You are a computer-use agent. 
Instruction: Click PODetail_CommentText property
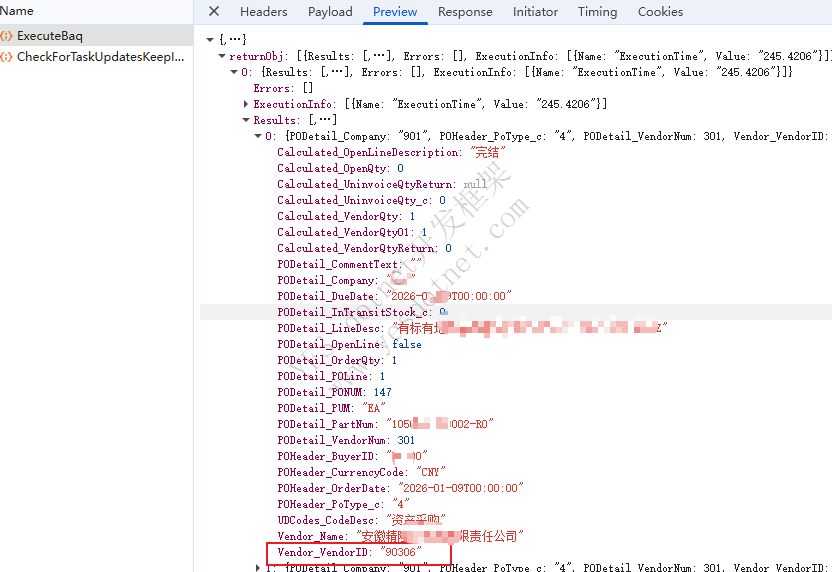(349, 264)
